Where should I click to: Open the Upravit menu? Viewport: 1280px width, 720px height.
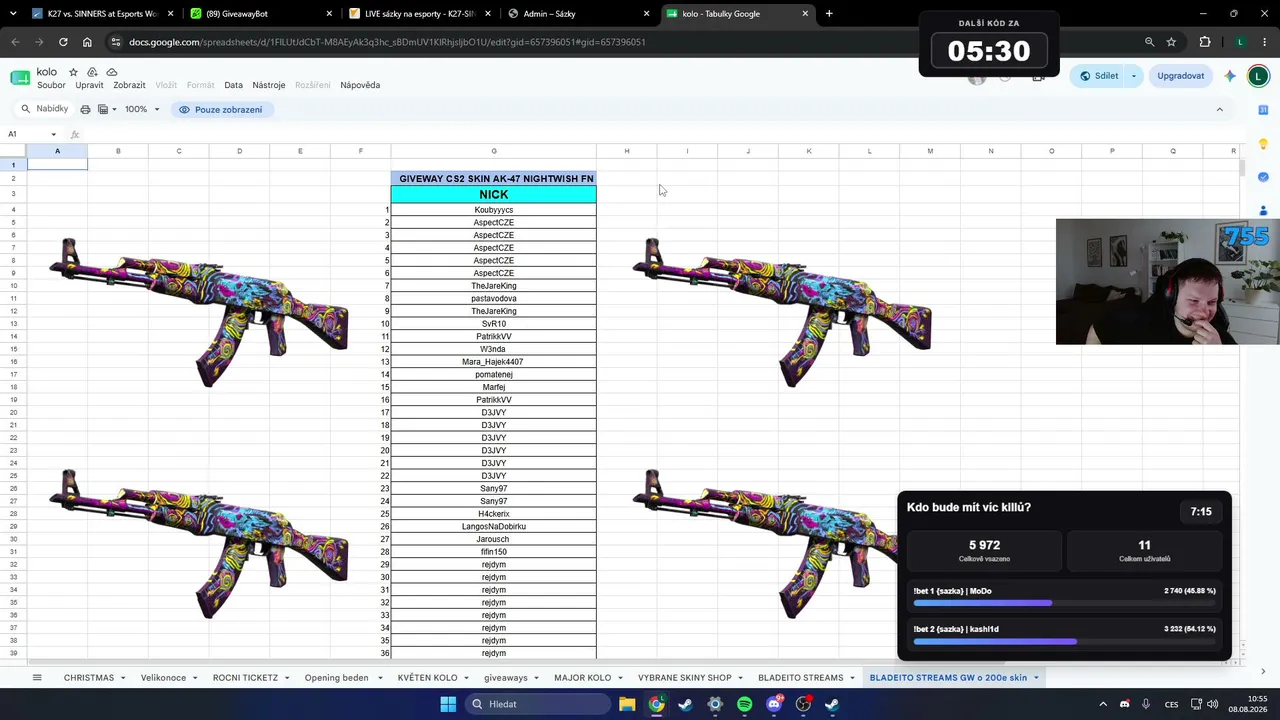pos(89,85)
